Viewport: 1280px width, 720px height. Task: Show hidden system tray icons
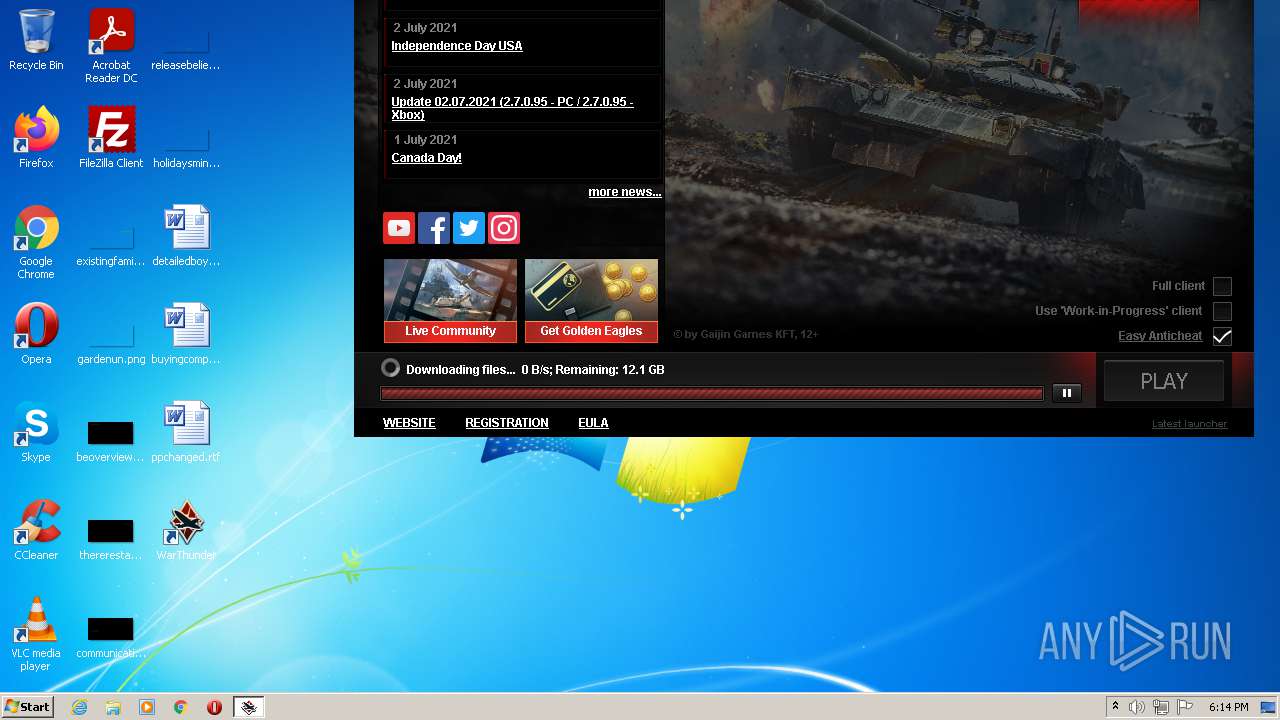pos(1115,707)
